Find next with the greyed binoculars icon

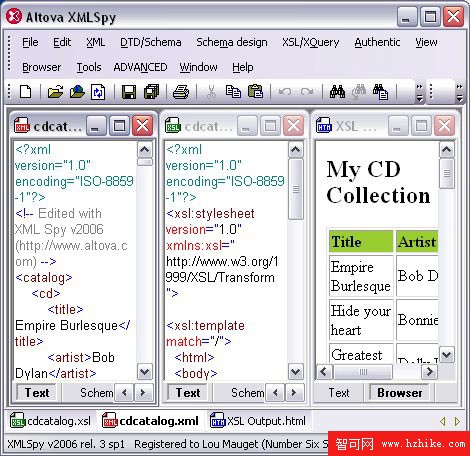pyautogui.click(x=359, y=92)
